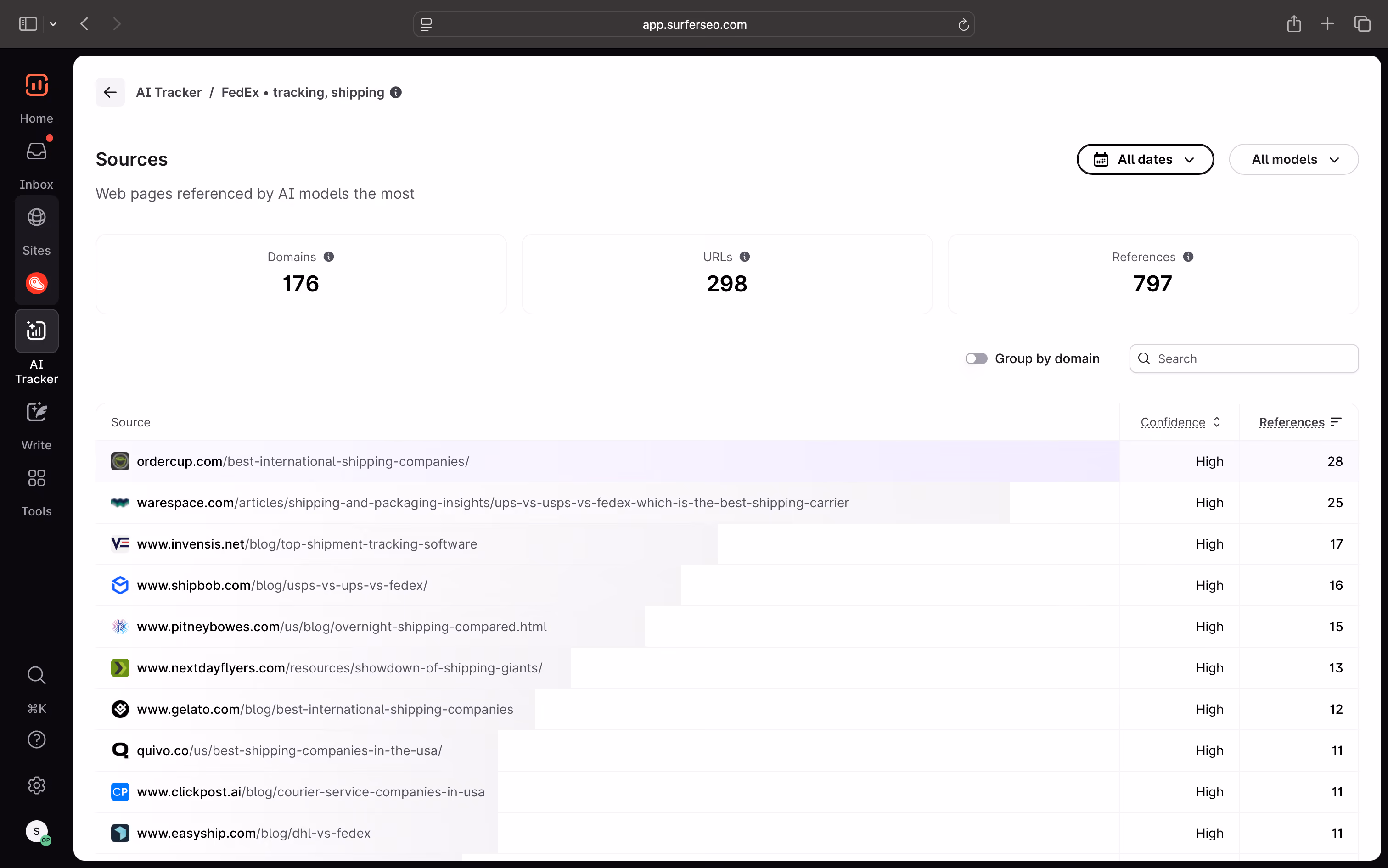Click the gelato.com favicon
Image resolution: width=1388 pixels, height=868 pixels.
(x=120, y=709)
